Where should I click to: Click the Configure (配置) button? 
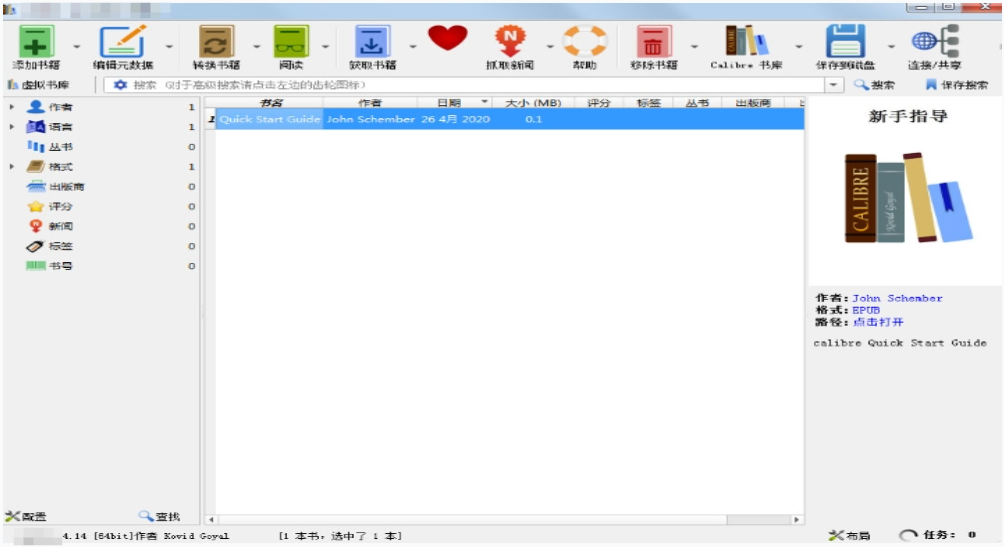(26, 516)
